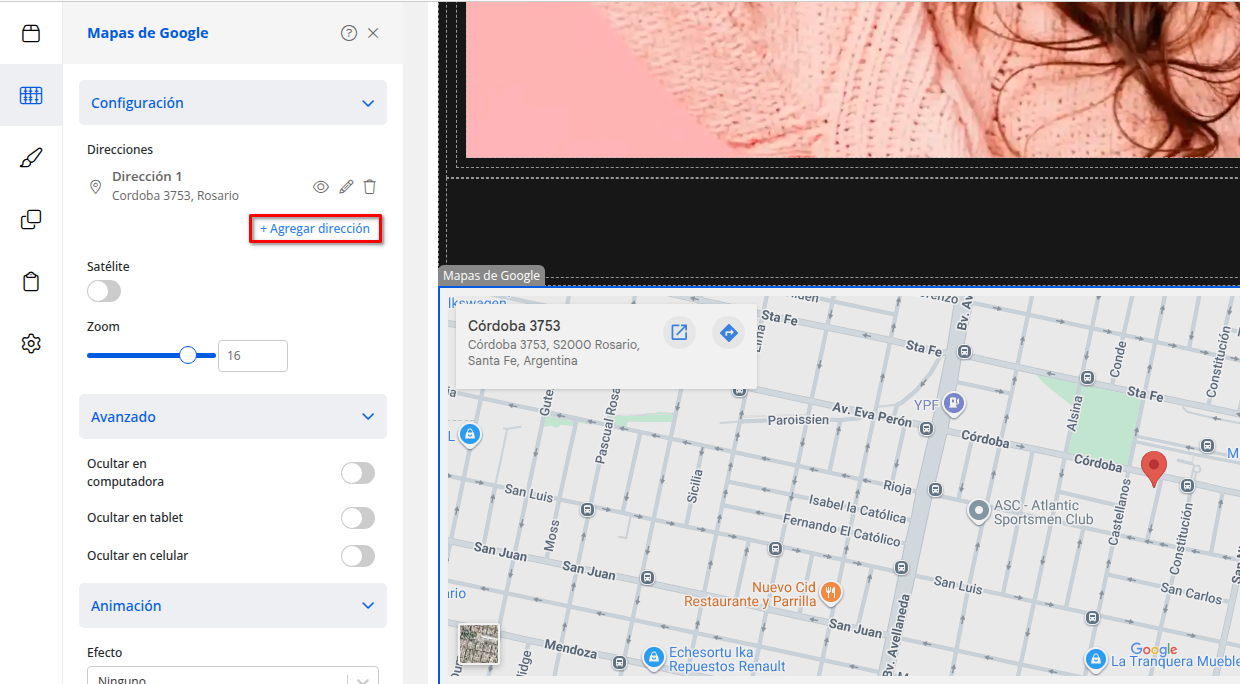Edit Dirección 1 with the pencil icon
Image resolution: width=1240 pixels, height=684 pixels.
[x=346, y=186]
